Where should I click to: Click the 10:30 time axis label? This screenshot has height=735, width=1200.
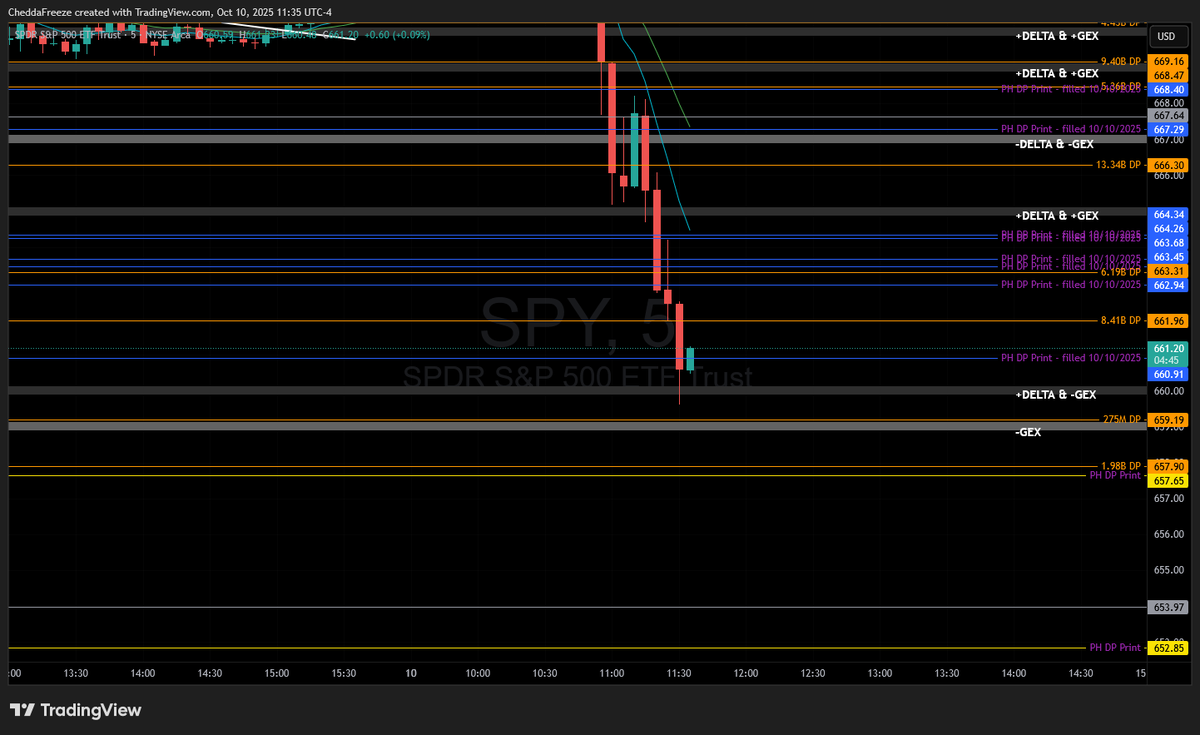click(545, 674)
